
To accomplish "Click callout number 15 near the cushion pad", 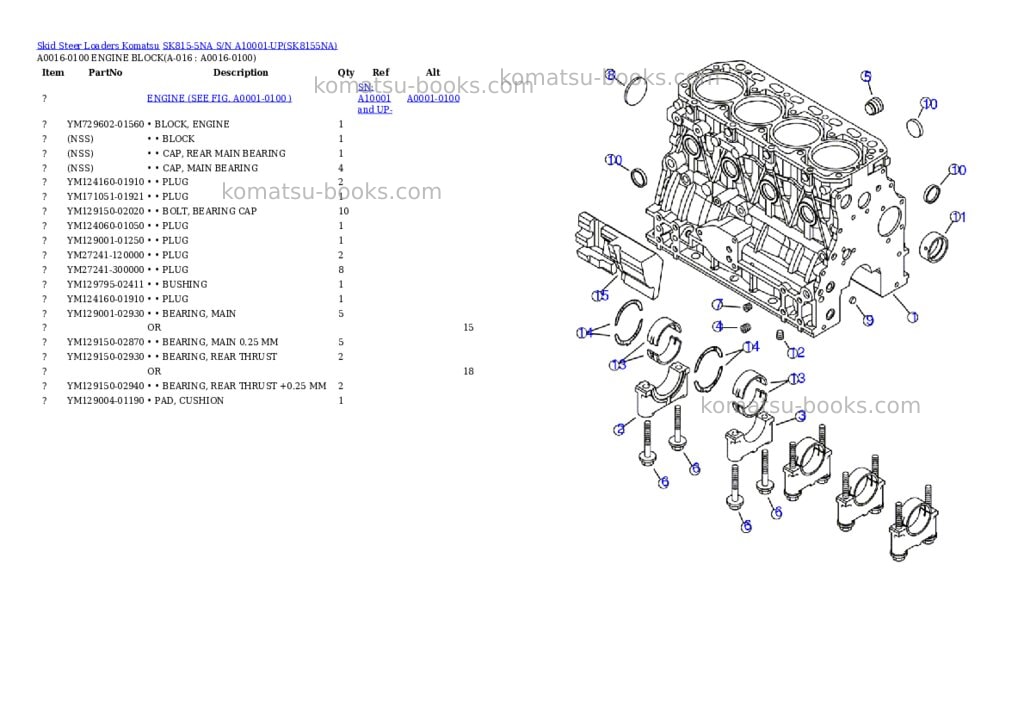I will pos(600,295).
